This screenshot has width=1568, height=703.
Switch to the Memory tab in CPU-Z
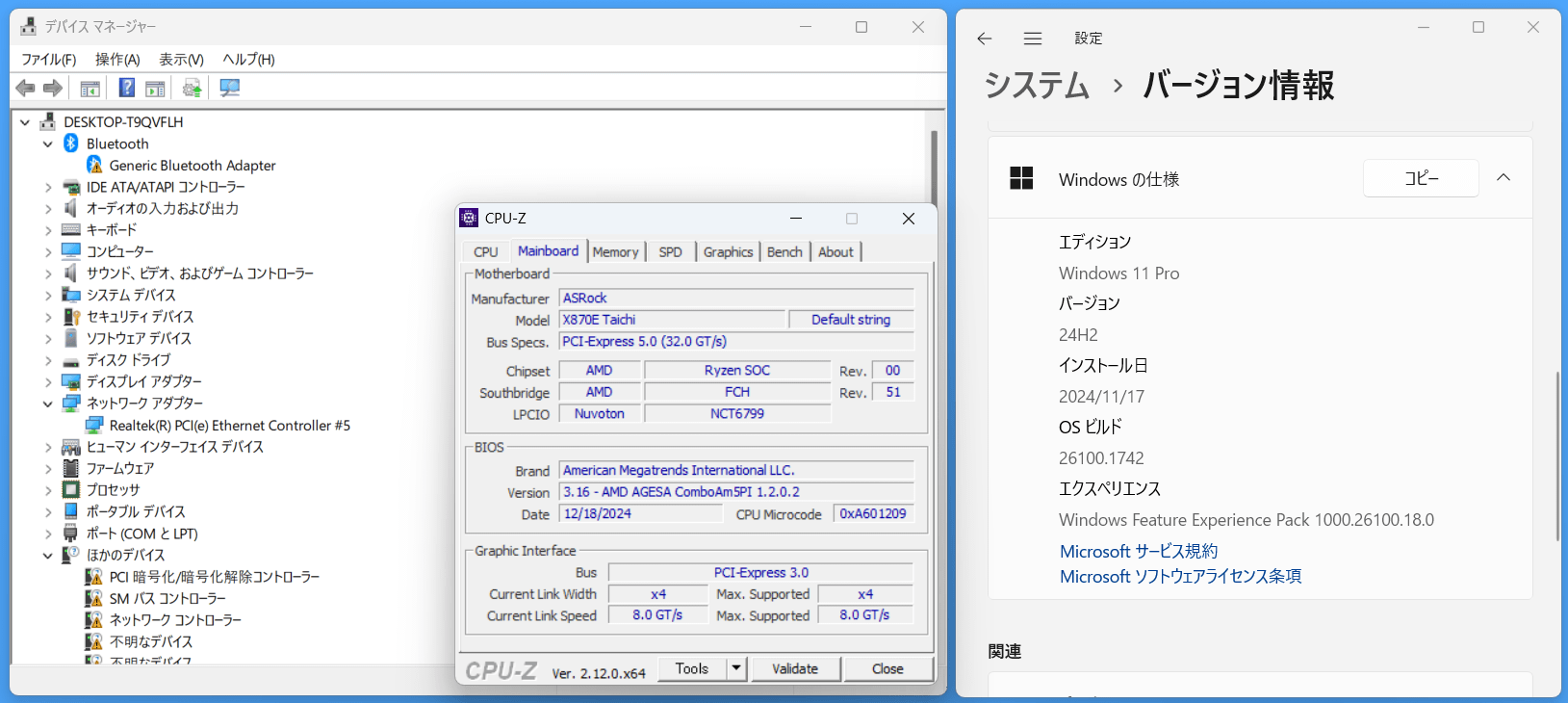click(616, 252)
